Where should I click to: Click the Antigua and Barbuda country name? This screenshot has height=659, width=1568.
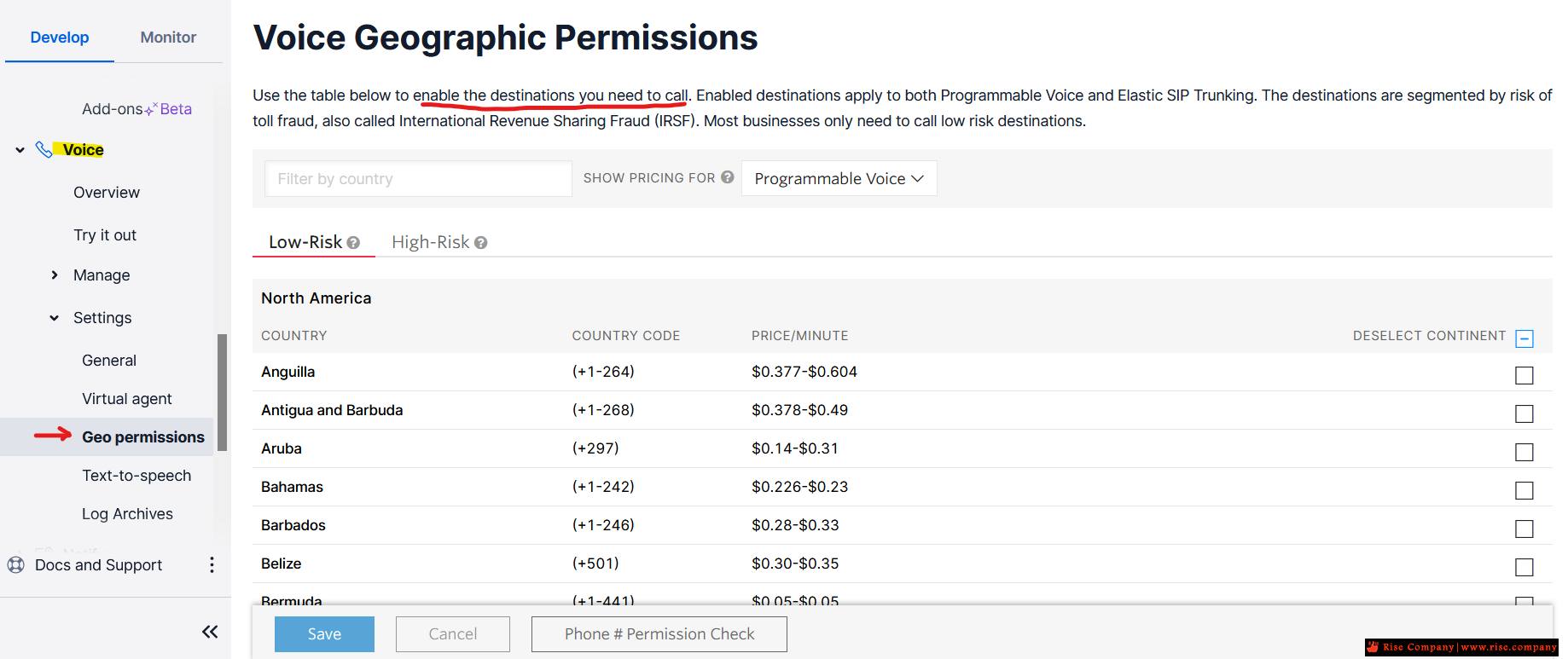coord(332,410)
